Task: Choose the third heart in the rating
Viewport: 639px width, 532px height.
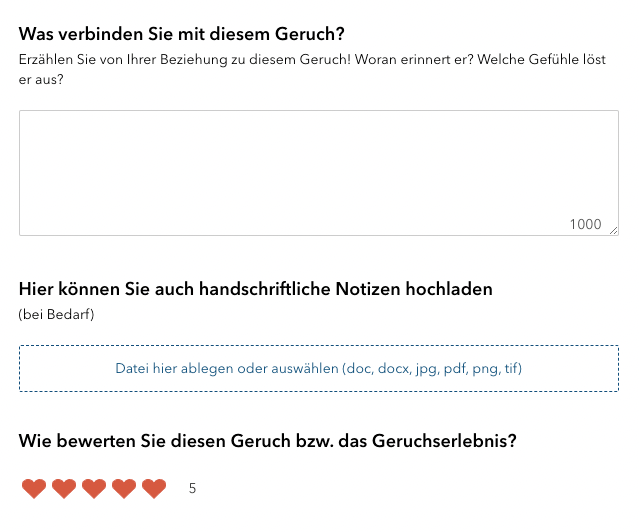Action: pyautogui.click(x=94, y=489)
